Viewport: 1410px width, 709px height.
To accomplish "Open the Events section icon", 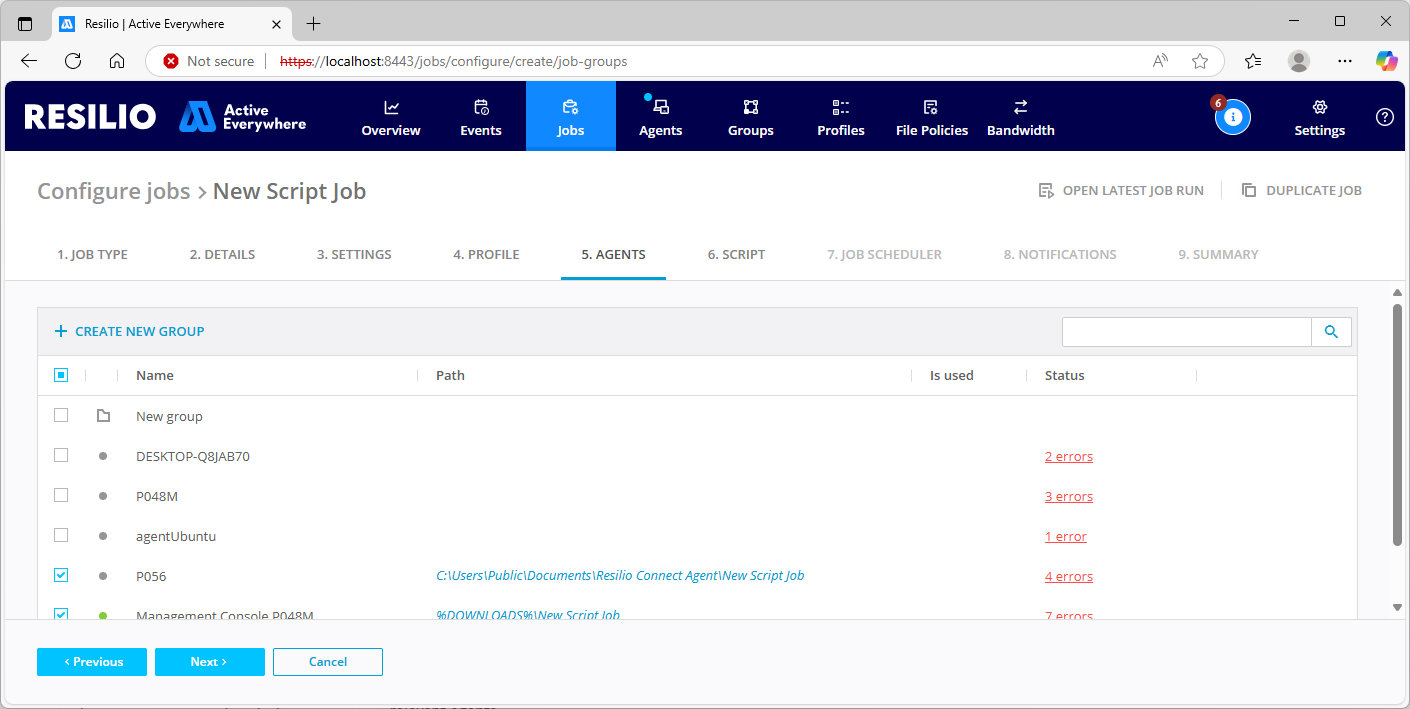I will point(481,108).
